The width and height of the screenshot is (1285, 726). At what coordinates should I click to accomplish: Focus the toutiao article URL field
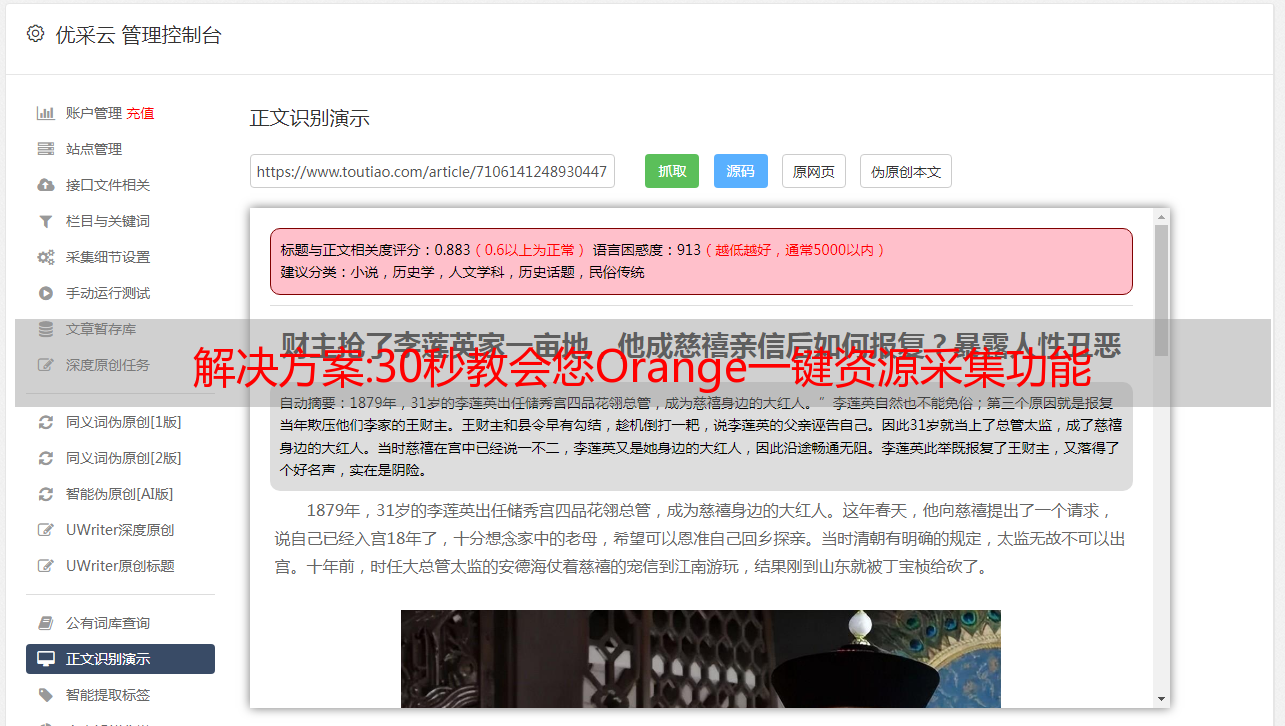(x=432, y=171)
